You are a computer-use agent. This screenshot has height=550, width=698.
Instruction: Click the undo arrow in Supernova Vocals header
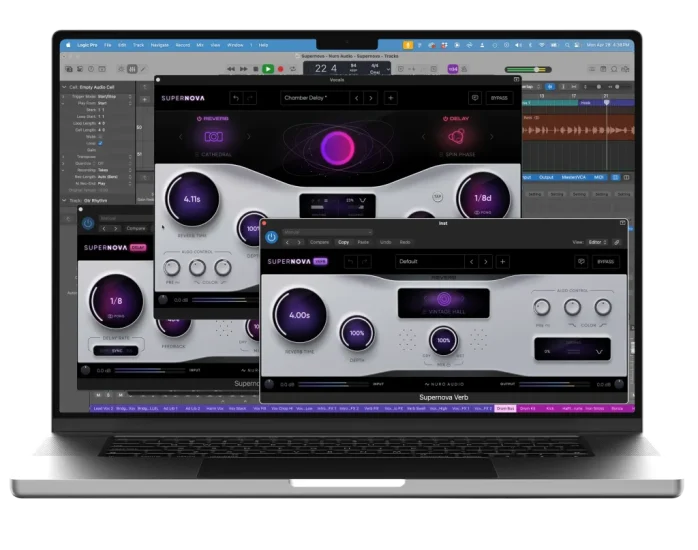[x=236, y=98]
